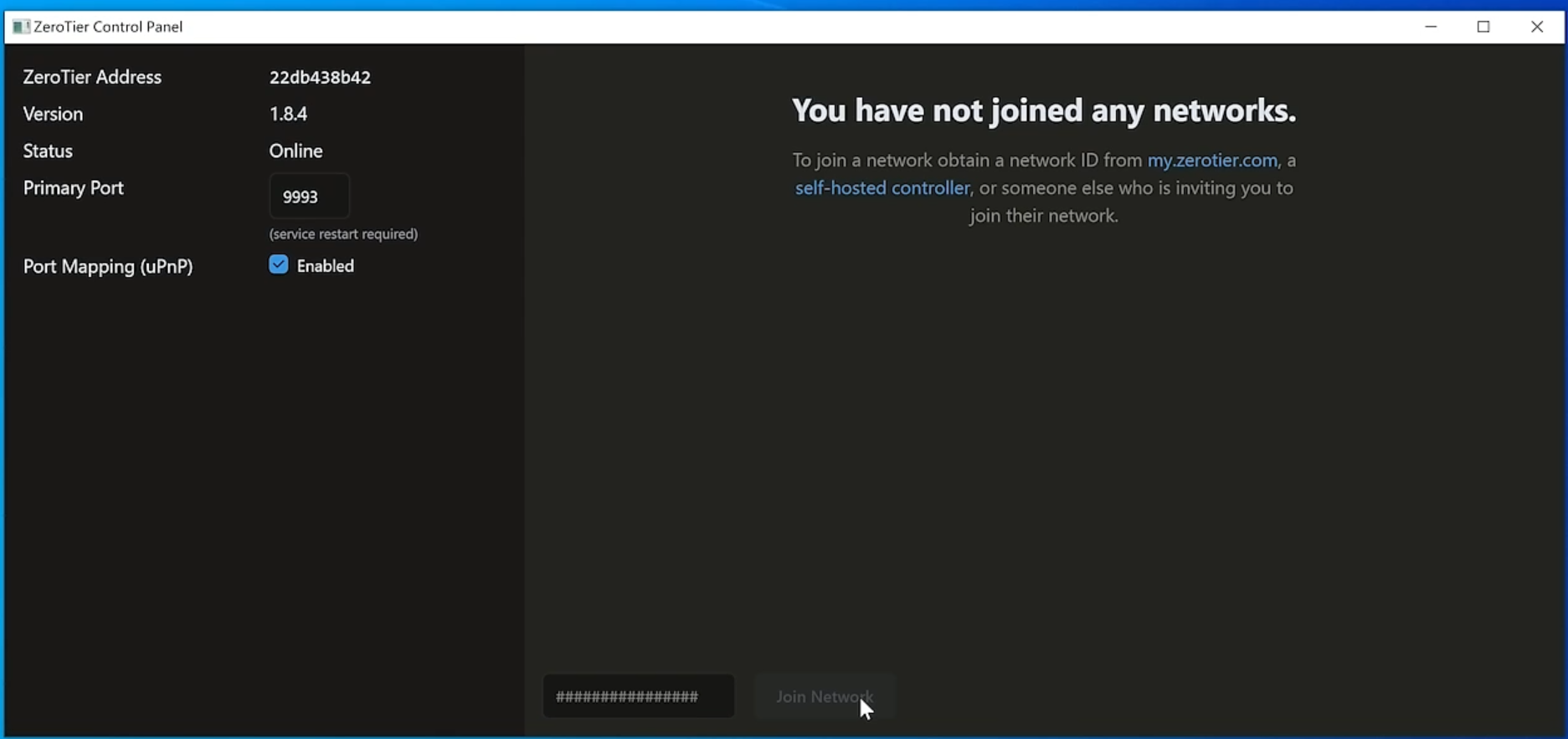Screen dimensions: 1568x739
Task: Maximize the ZeroTier Control Panel window
Action: (1483, 27)
